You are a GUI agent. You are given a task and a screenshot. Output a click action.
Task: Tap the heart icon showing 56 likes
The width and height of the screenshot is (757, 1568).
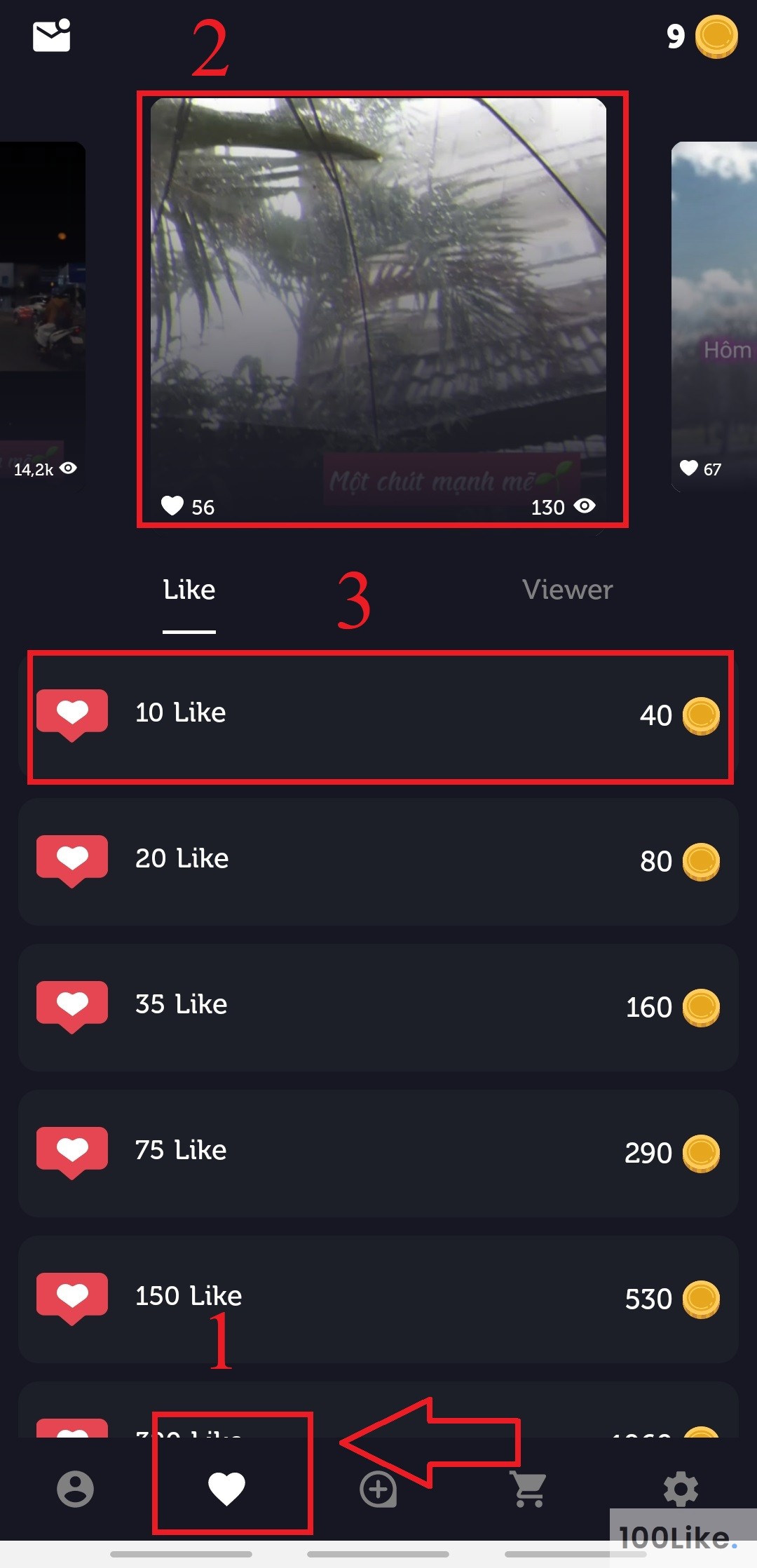[x=172, y=506]
